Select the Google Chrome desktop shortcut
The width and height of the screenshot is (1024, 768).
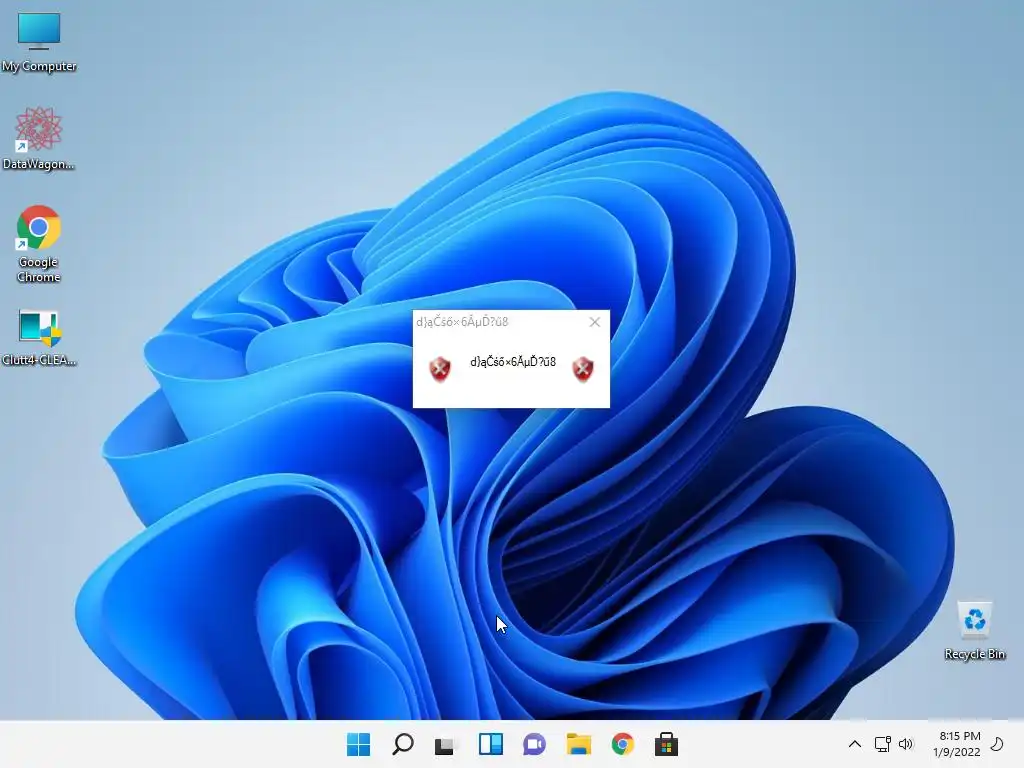click(x=39, y=244)
